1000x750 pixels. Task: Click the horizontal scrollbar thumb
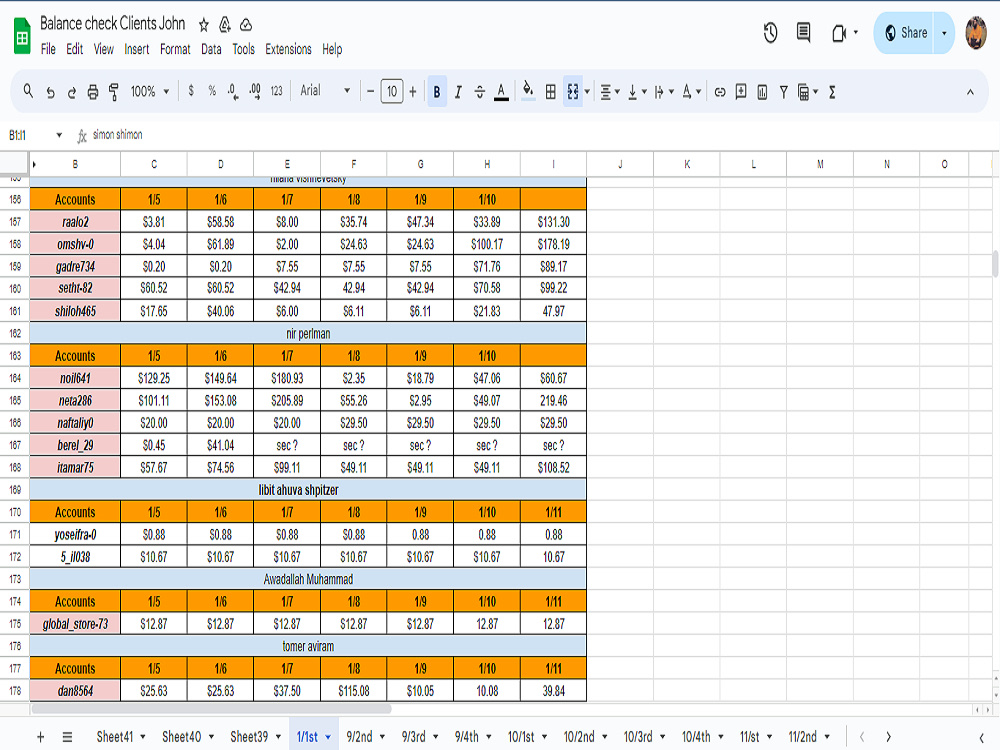(211, 709)
